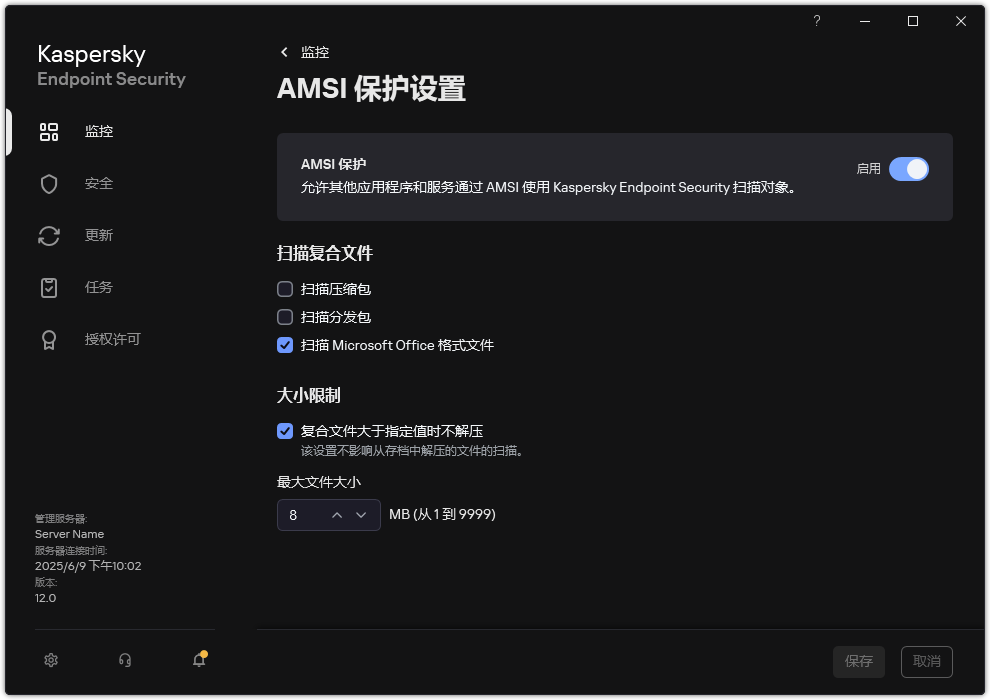Click the 保存 button
990x700 pixels.
point(859,661)
